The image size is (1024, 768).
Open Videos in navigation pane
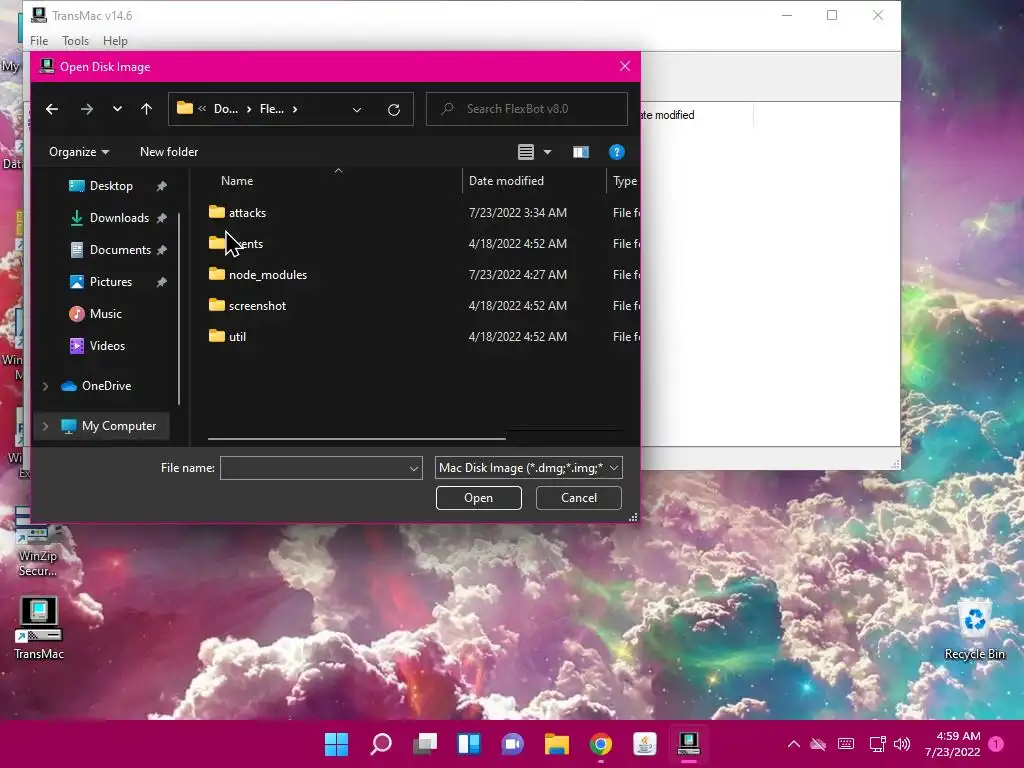point(106,345)
